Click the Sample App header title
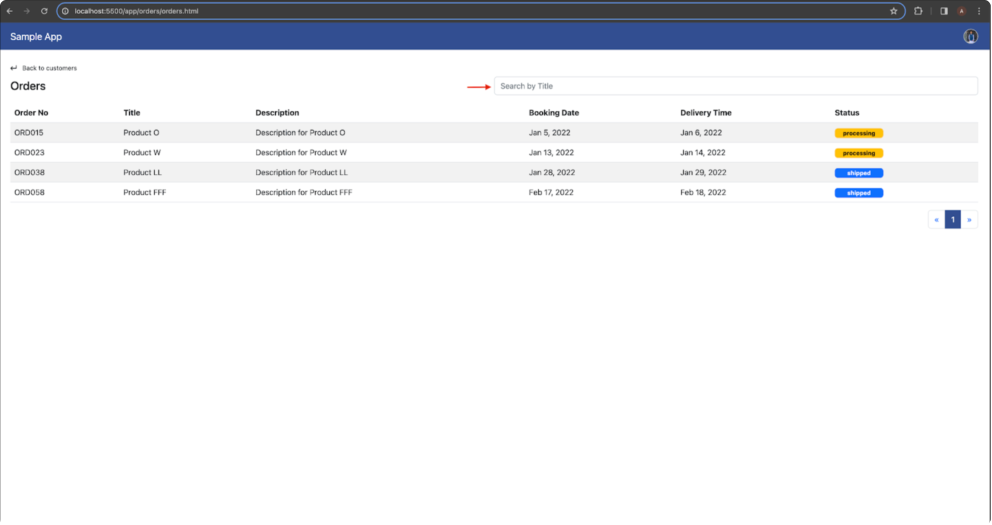This screenshot has width=992, height=525. (36, 37)
